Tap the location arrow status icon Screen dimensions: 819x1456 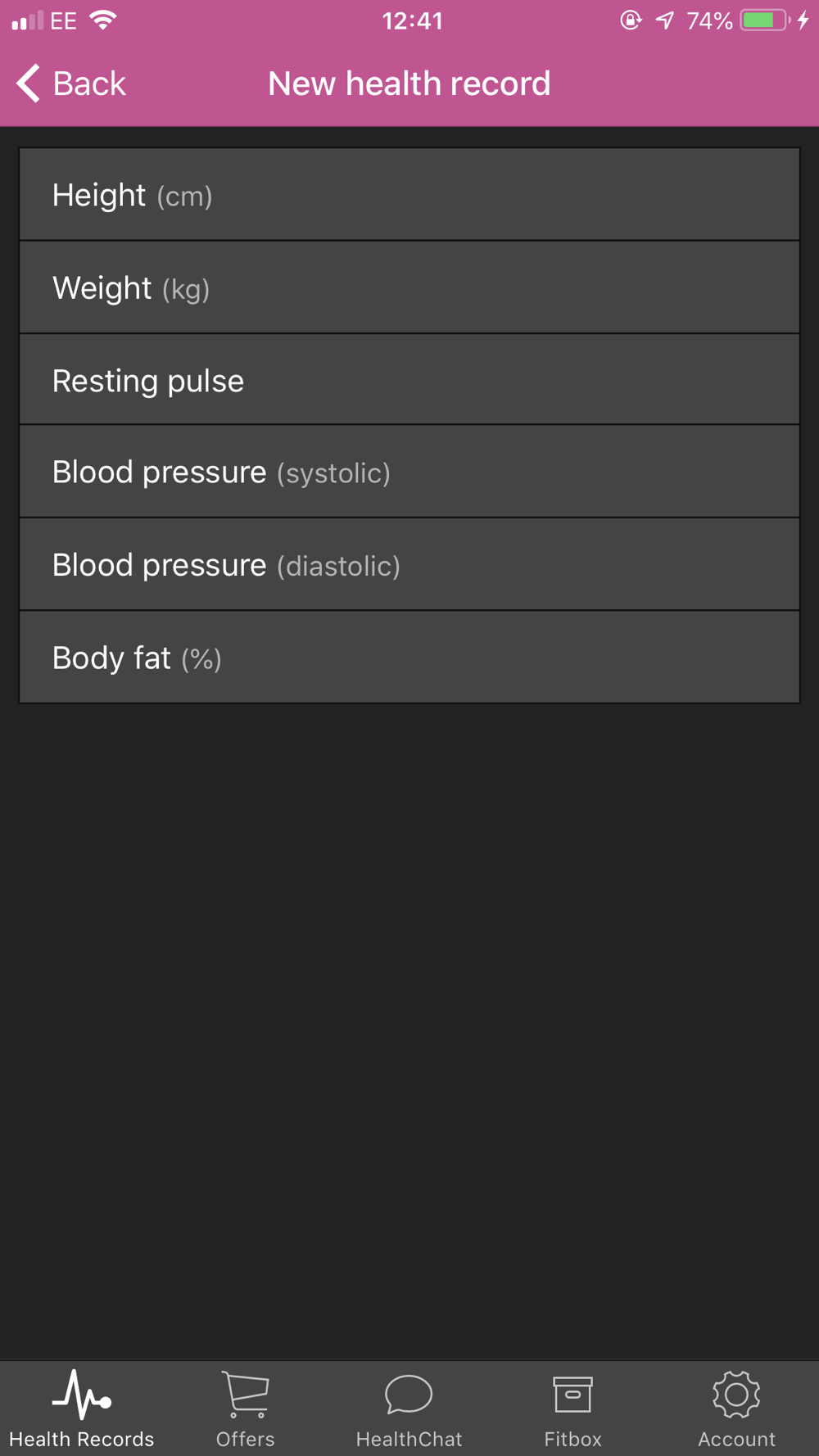click(665, 20)
